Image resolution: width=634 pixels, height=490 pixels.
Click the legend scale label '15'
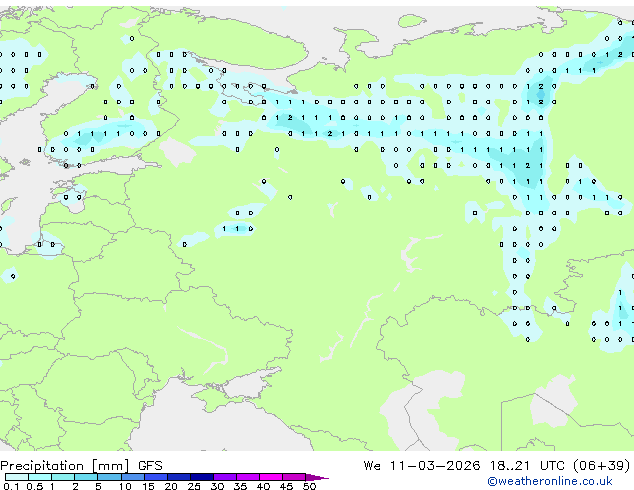(x=148, y=486)
